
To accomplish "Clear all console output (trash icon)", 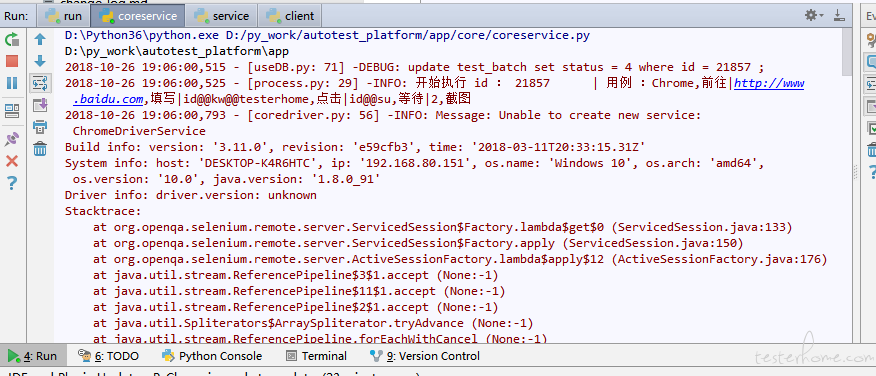I will [40, 149].
